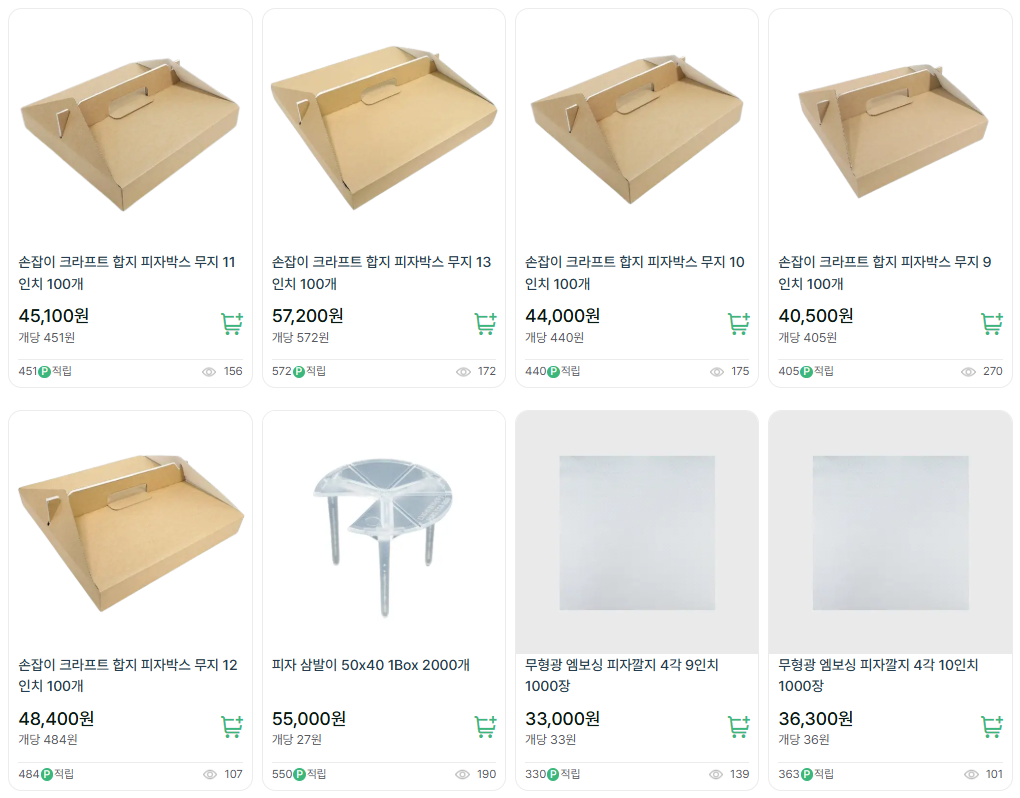The width and height of the screenshot is (1020, 798).
Task: Add 10인치 피자깔지 to cart
Action: pos(991,727)
